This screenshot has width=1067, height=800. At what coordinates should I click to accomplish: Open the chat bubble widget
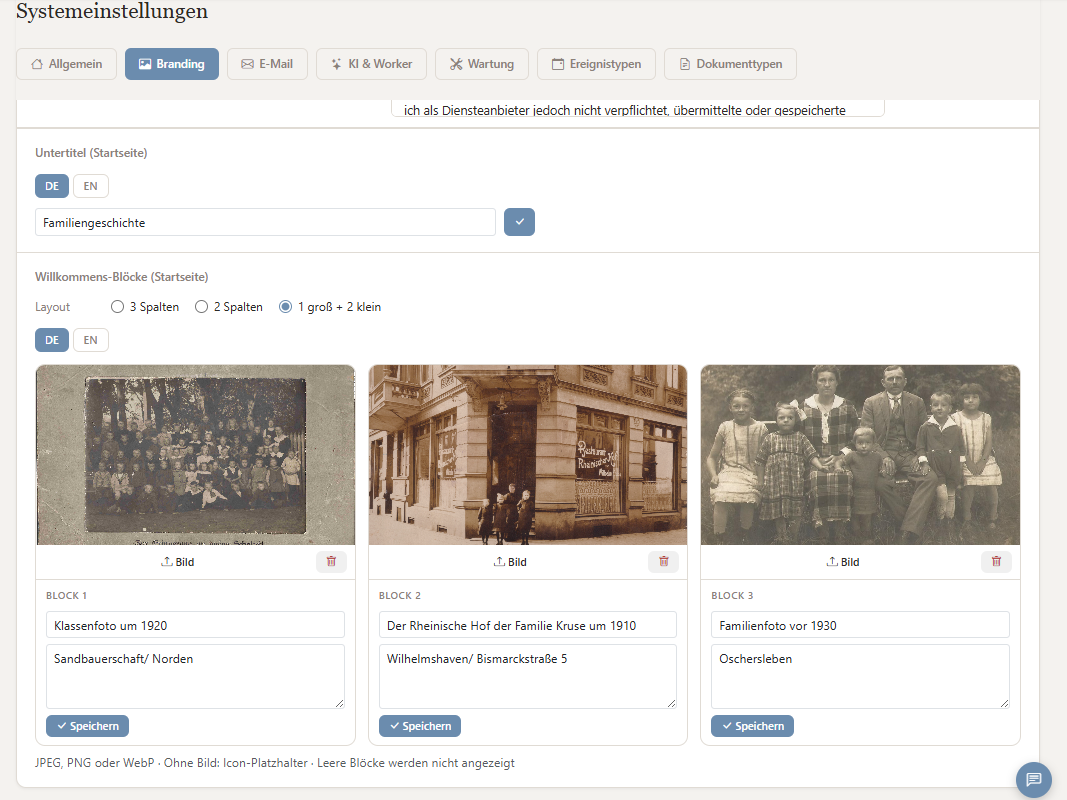click(x=1034, y=780)
